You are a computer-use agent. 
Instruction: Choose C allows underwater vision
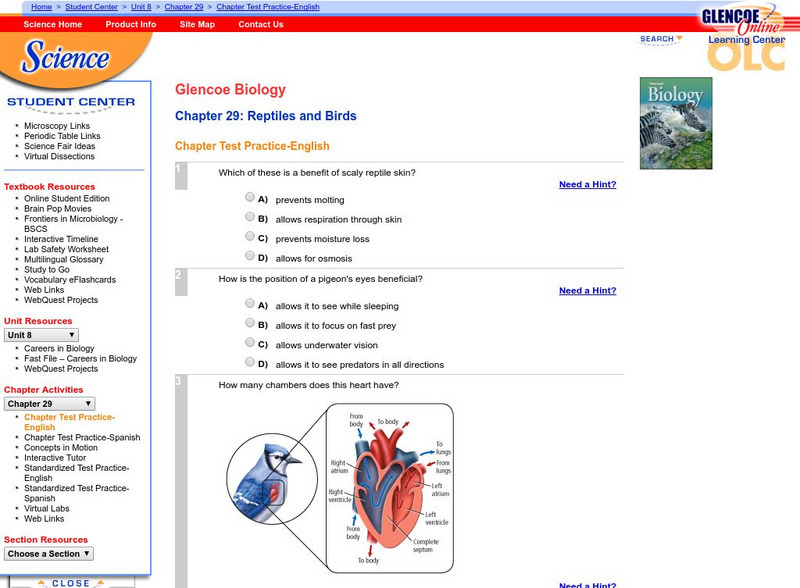click(249, 342)
